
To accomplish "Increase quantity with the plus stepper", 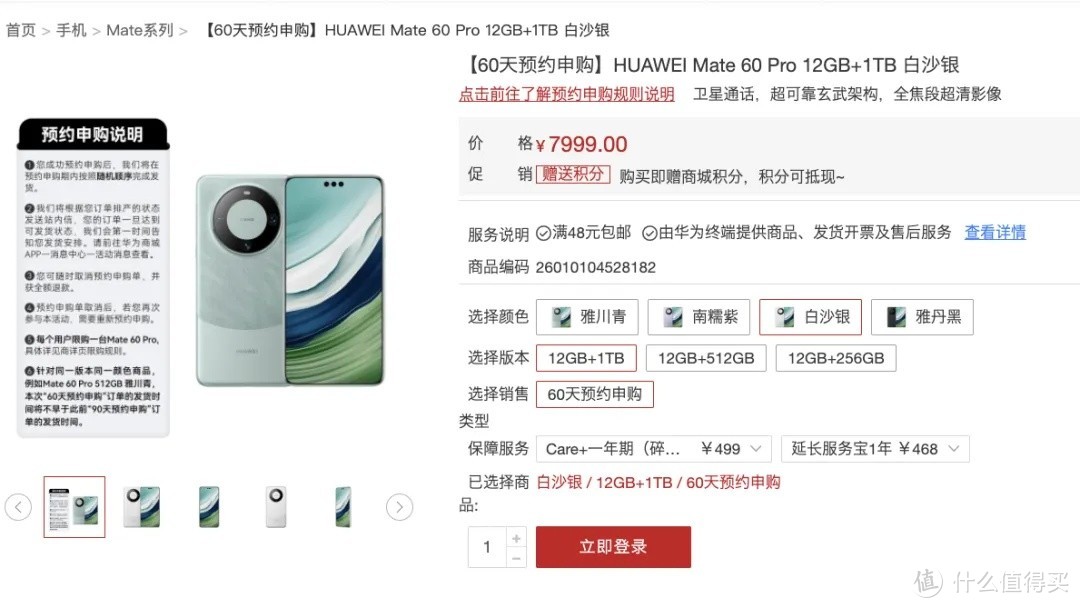I will pyautogui.click(x=517, y=537).
